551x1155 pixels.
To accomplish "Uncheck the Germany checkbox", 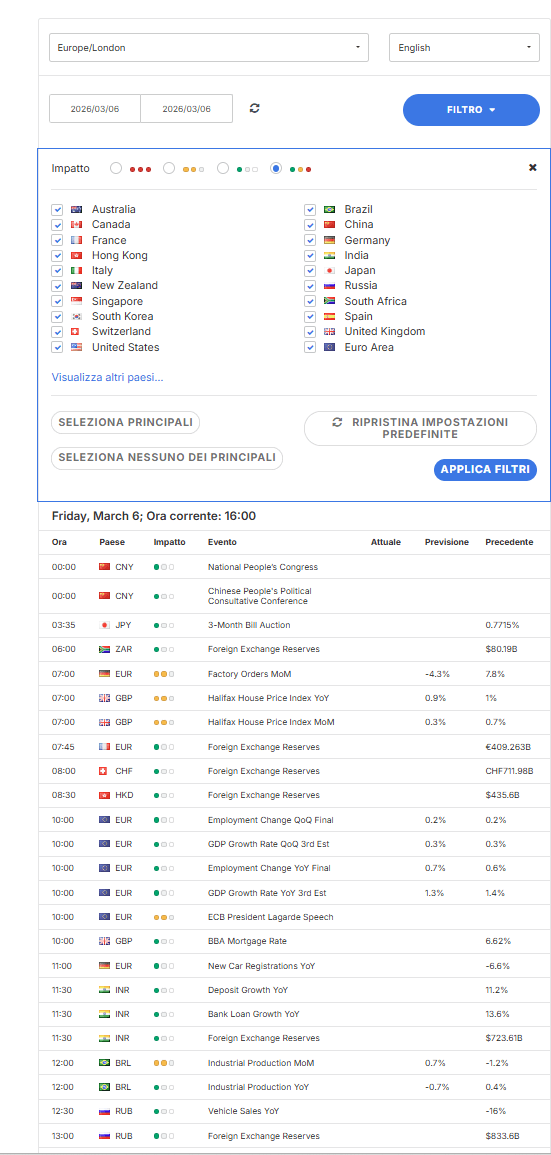I will (310, 240).
